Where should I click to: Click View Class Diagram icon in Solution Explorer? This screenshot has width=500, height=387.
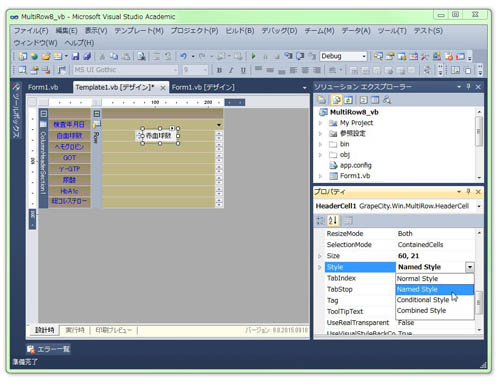click(387, 100)
